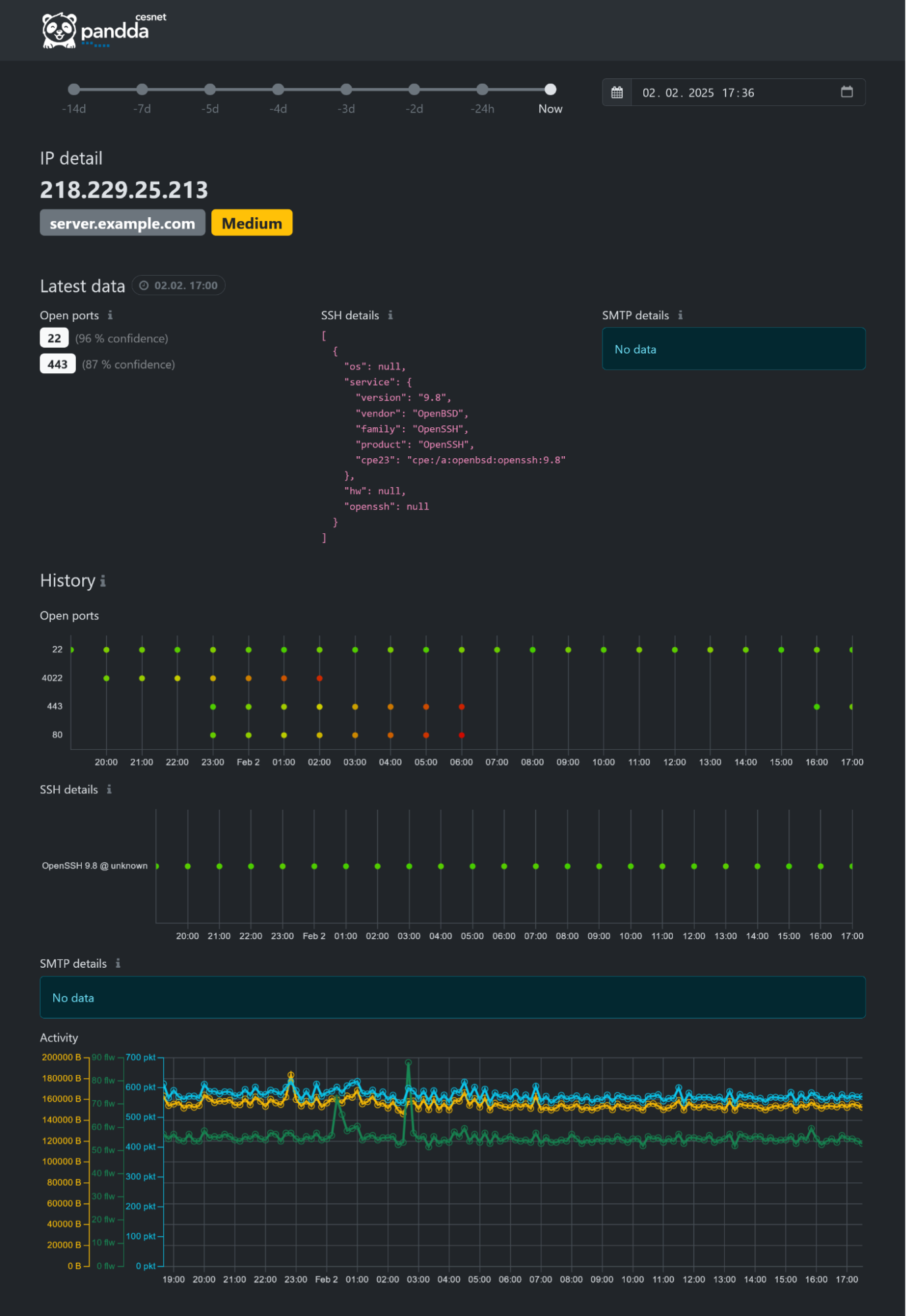The width and height of the screenshot is (906, 1316).
Task: Click info icon next to Open ports
Action: 110,315
